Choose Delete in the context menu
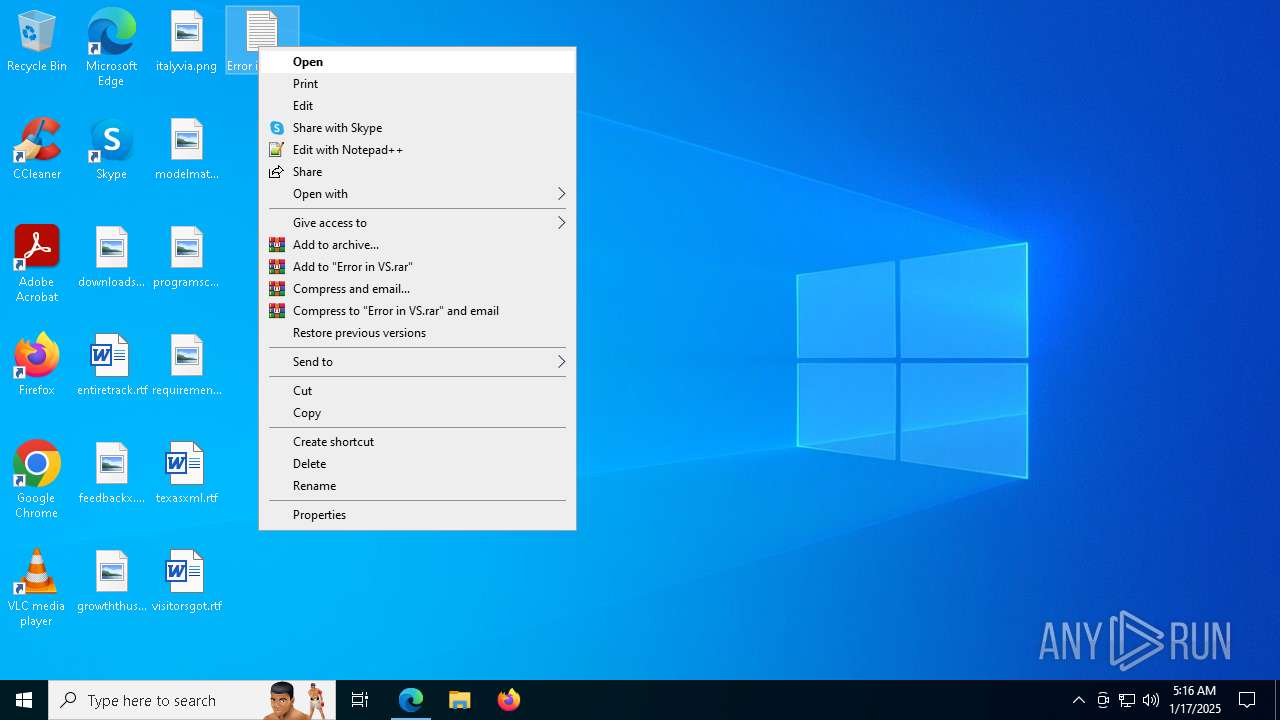 click(x=417, y=464)
